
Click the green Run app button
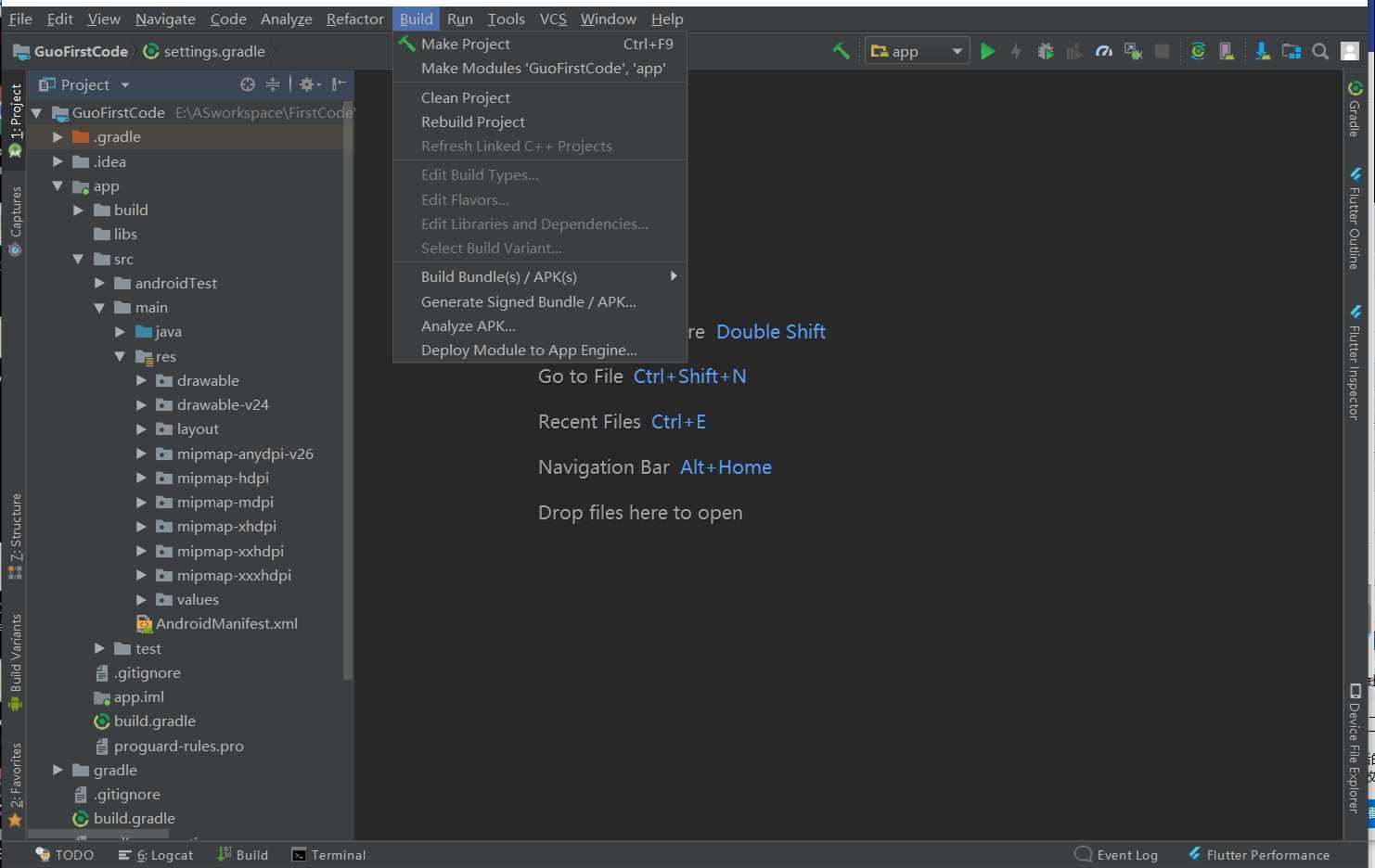click(x=988, y=51)
